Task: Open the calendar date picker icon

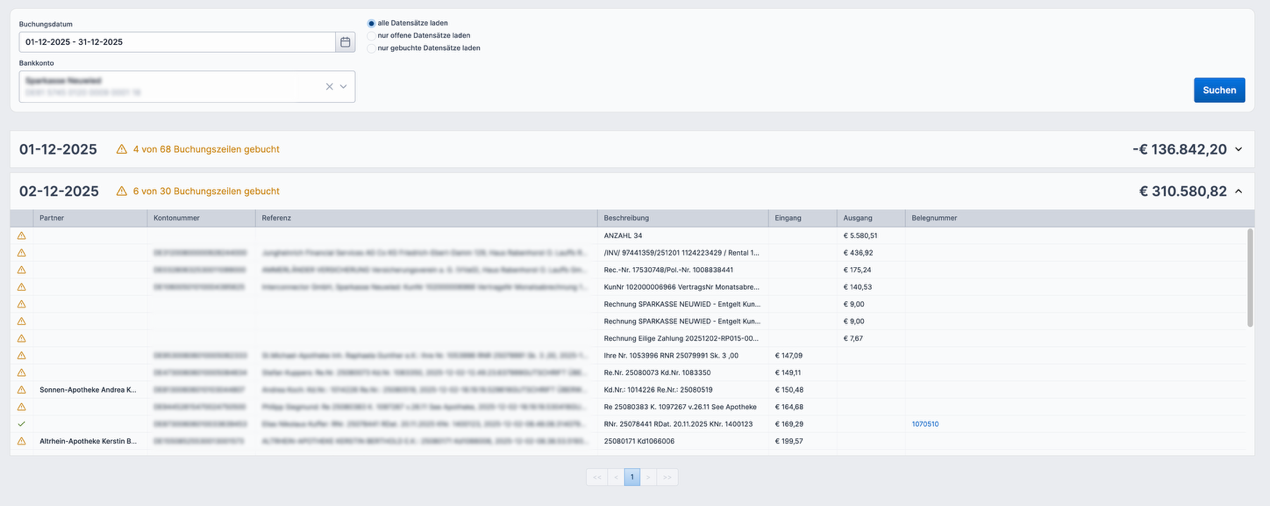Action: click(x=345, y=42)
